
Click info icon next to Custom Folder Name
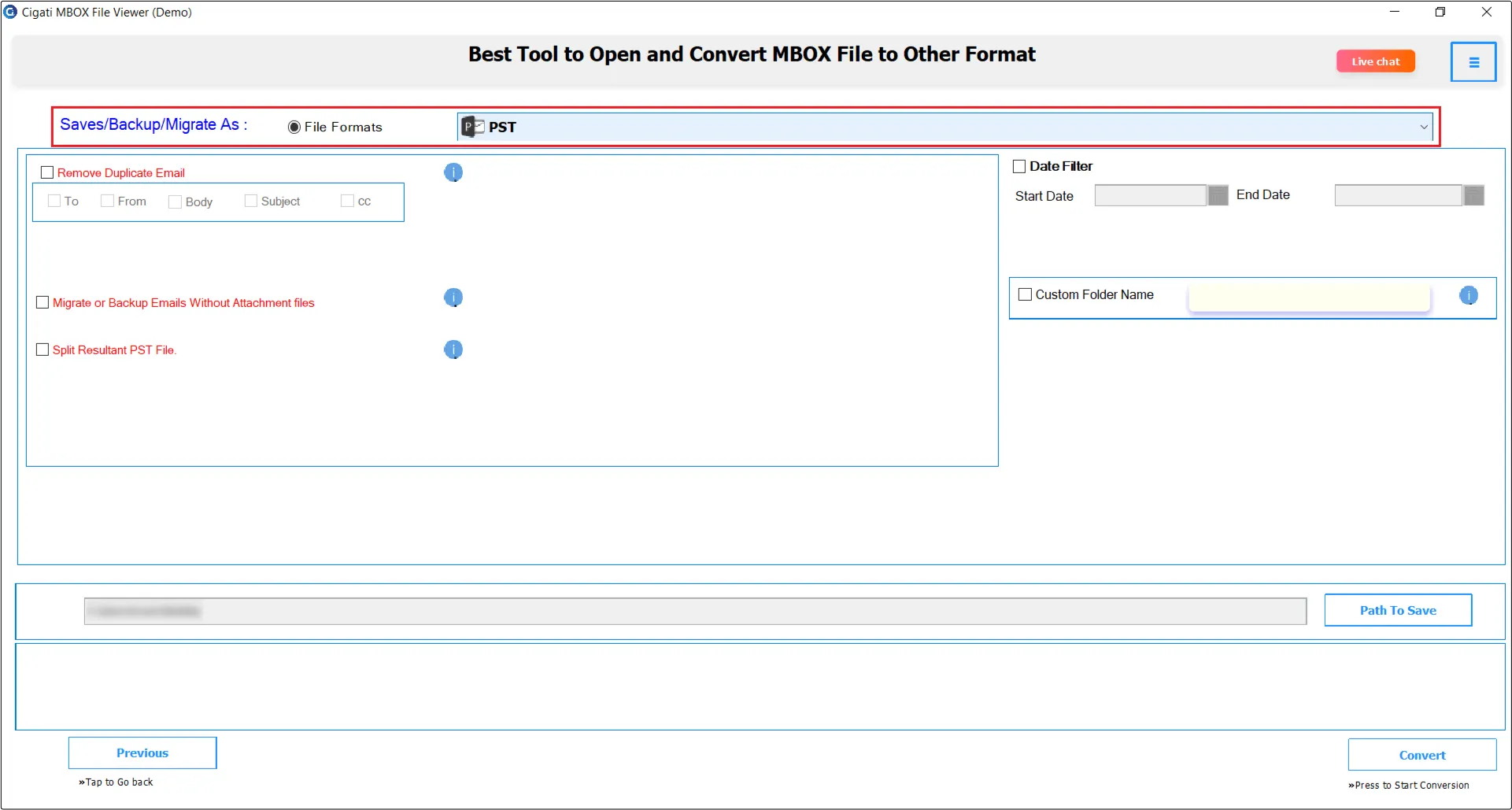pyautogui.click(x=1469, y=295)
